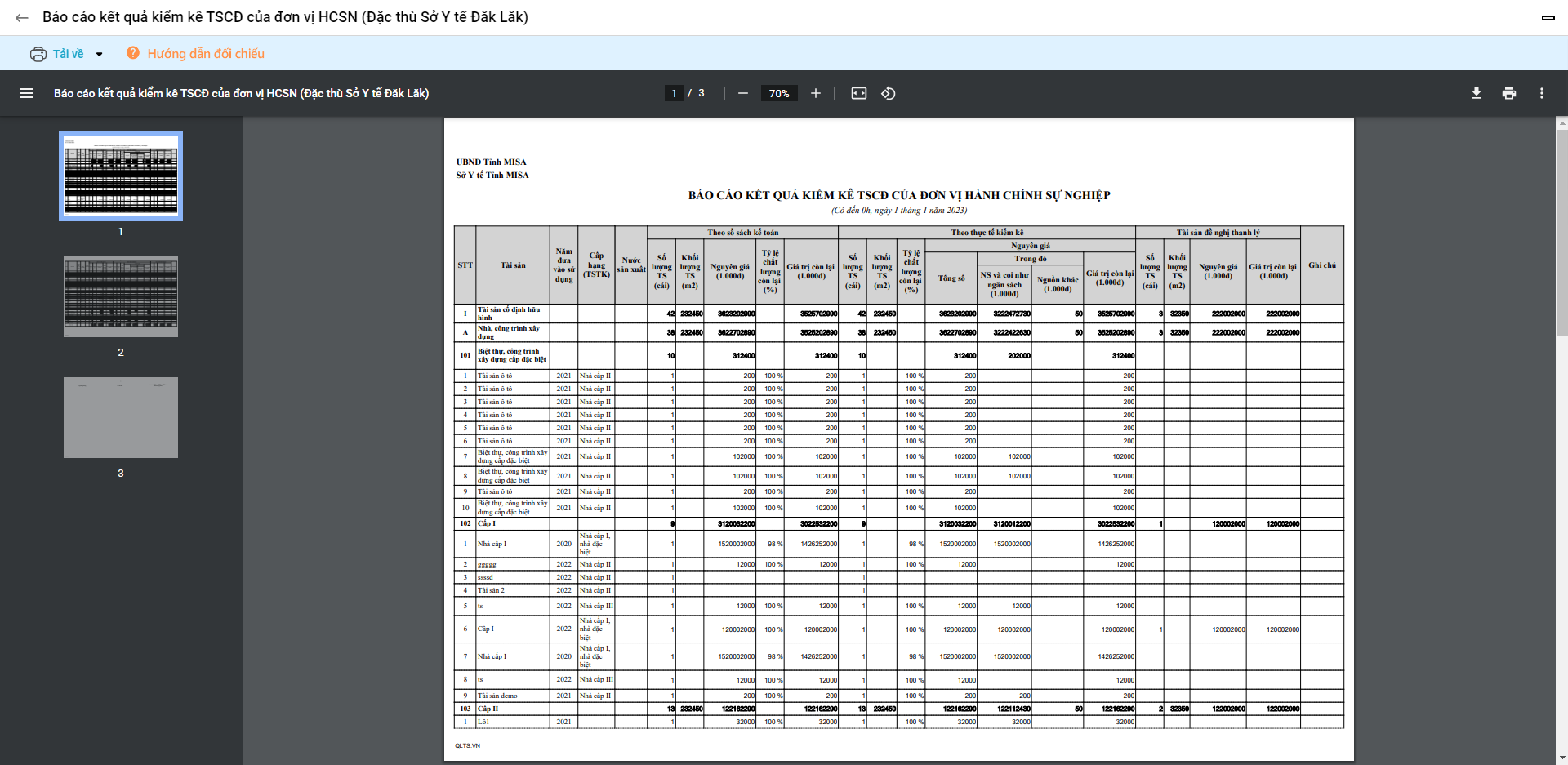Screen dimensions: 1568x765
Task: Click the 'Tài sản đề nghị thanh lý' header
Action: [1218, 233]
